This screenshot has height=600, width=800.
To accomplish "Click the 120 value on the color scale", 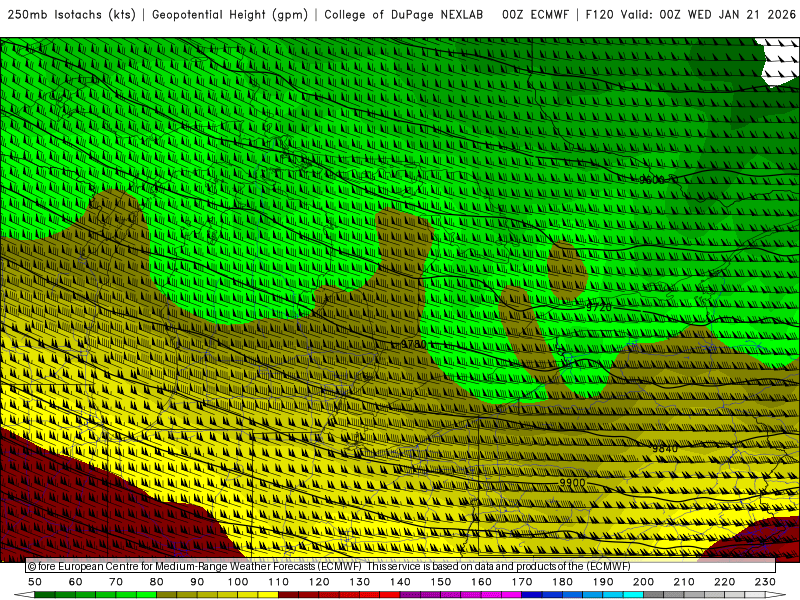I will (319, 582).
